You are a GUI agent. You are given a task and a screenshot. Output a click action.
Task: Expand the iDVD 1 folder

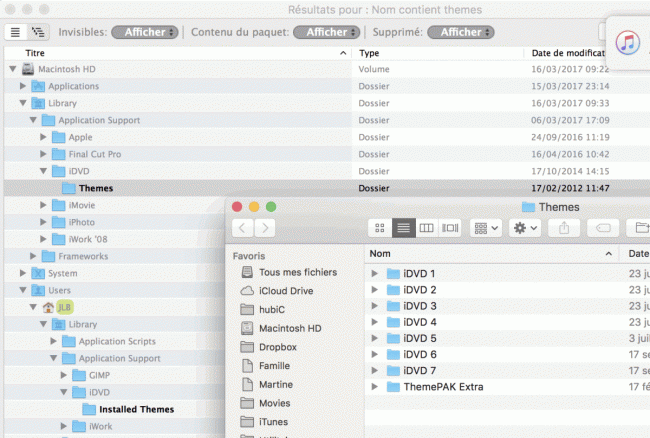[x=375, y=273]
